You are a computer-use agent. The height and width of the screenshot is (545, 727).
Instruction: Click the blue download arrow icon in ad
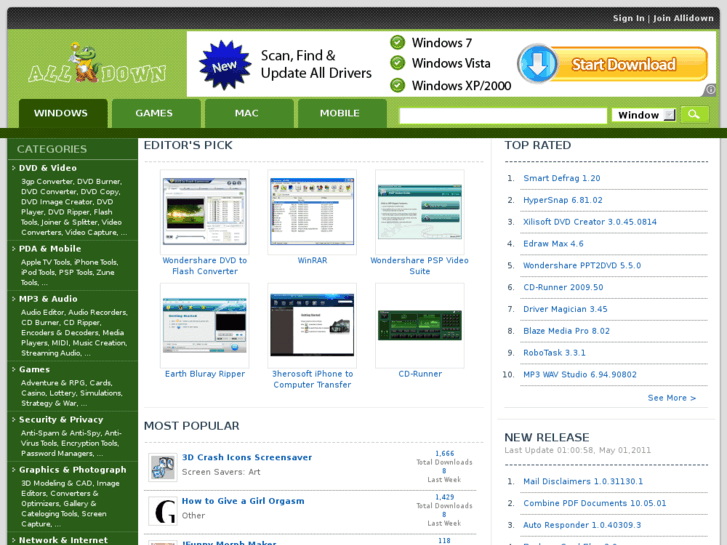pos(537,64)
